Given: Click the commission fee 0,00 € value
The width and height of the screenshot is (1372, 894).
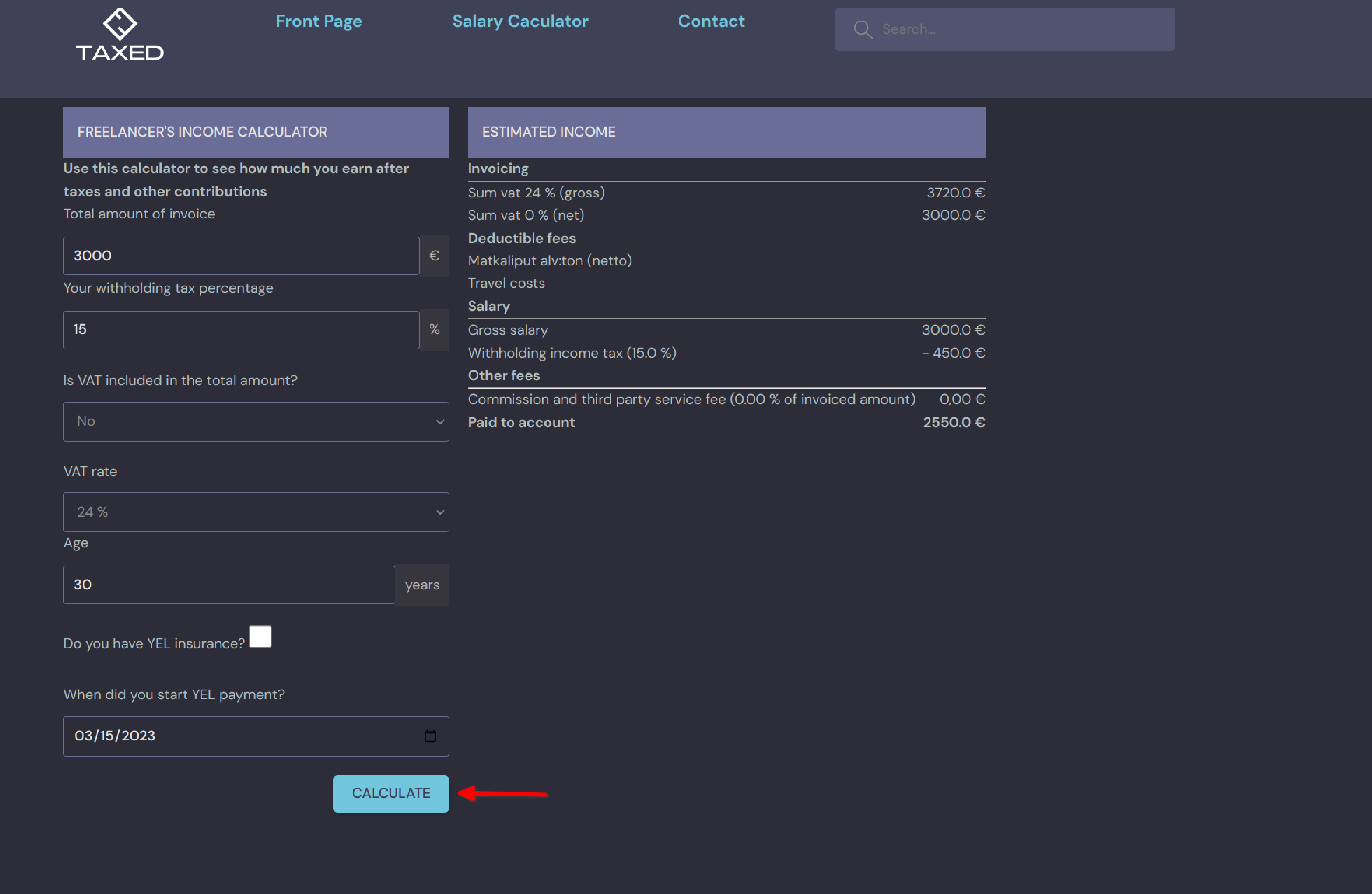Looking at the screenshot, I should point(962,399).
